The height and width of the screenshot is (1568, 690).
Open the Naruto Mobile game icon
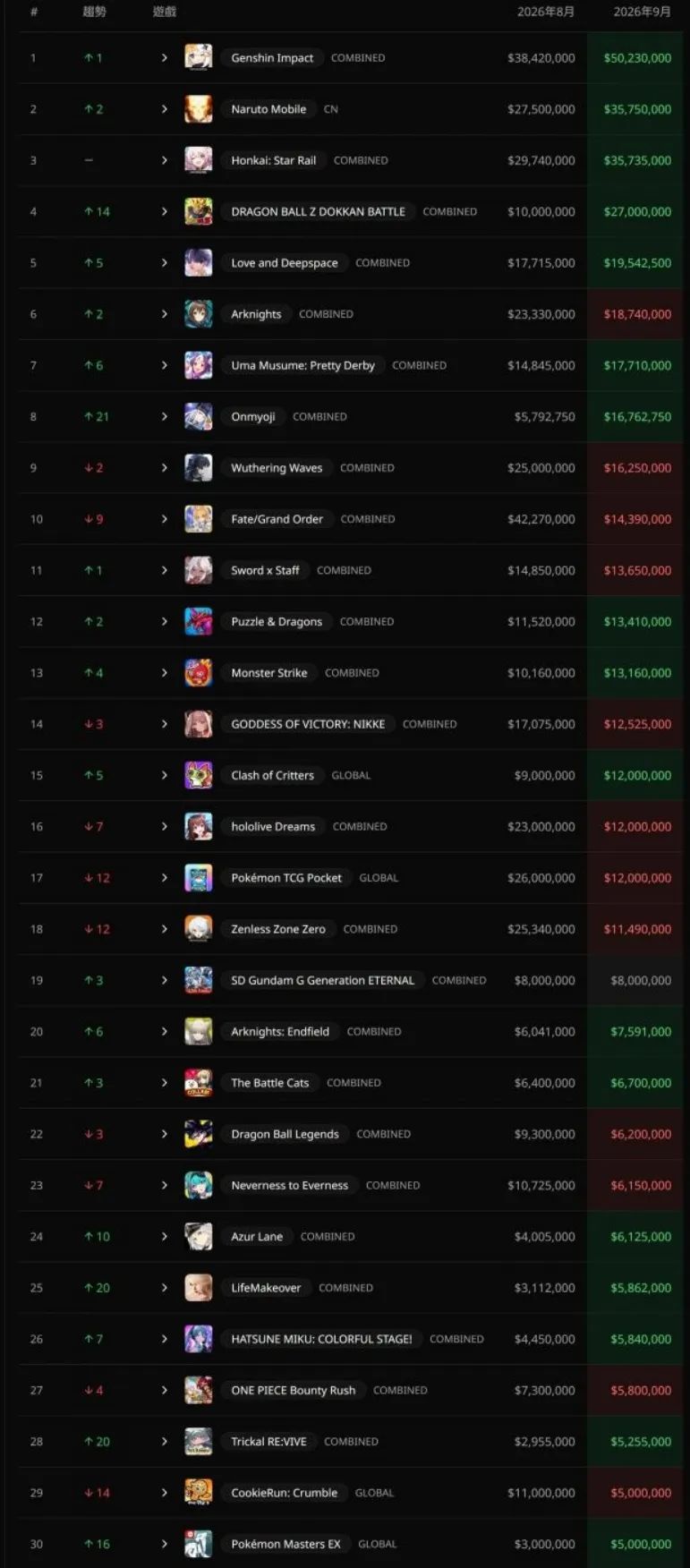(x=199, y=109)
